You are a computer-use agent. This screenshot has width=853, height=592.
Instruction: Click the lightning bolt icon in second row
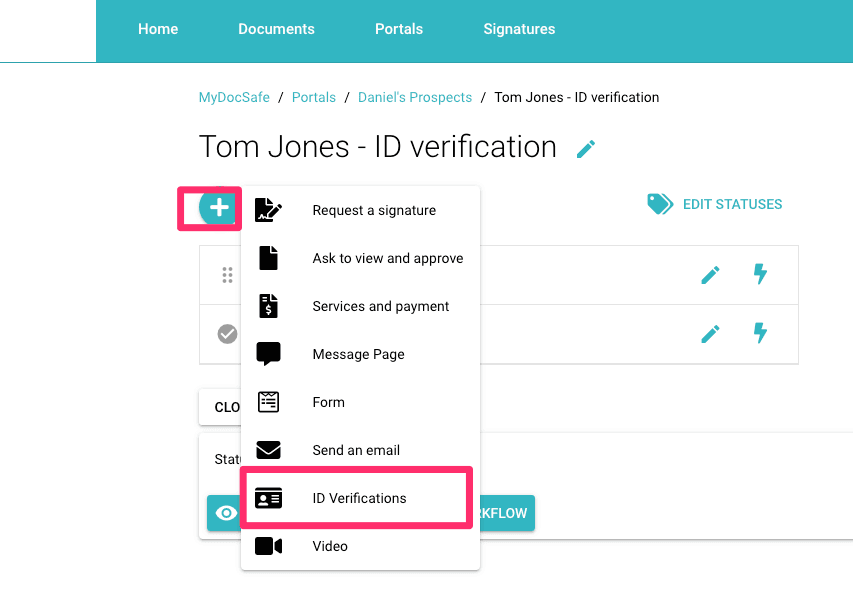coord(760,334)
